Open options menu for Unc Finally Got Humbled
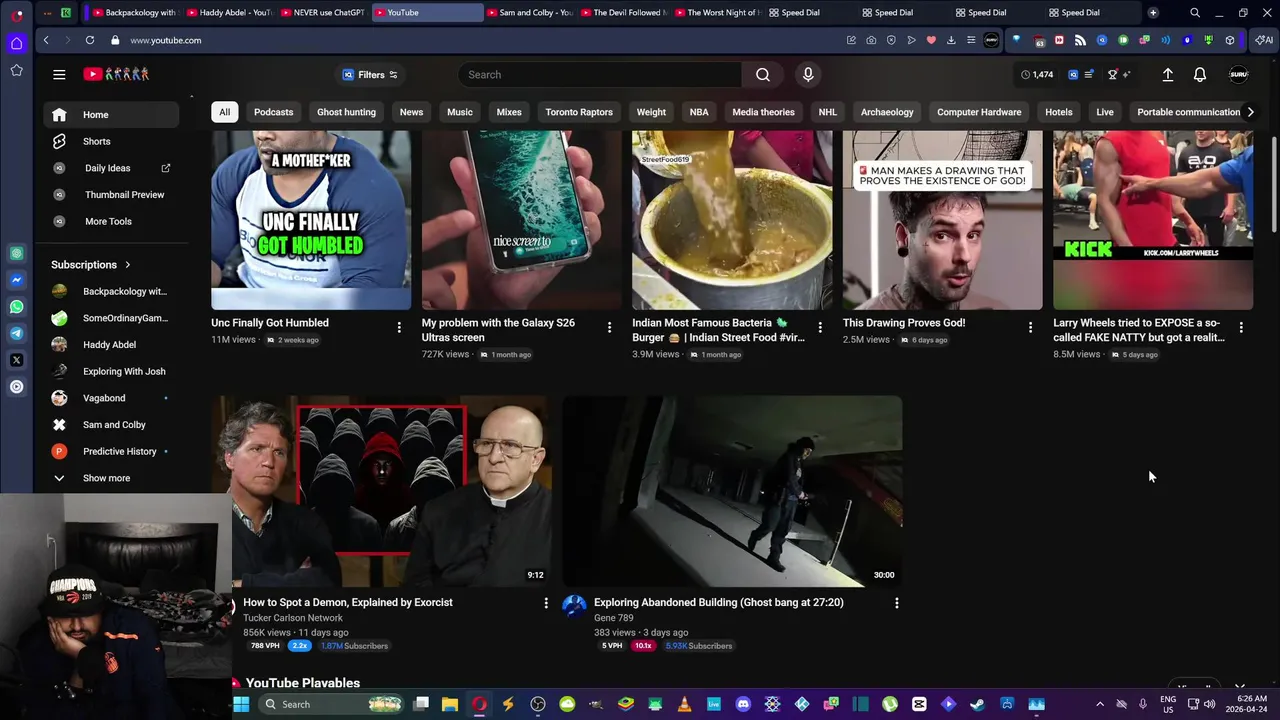 click(x=399, y=327)
